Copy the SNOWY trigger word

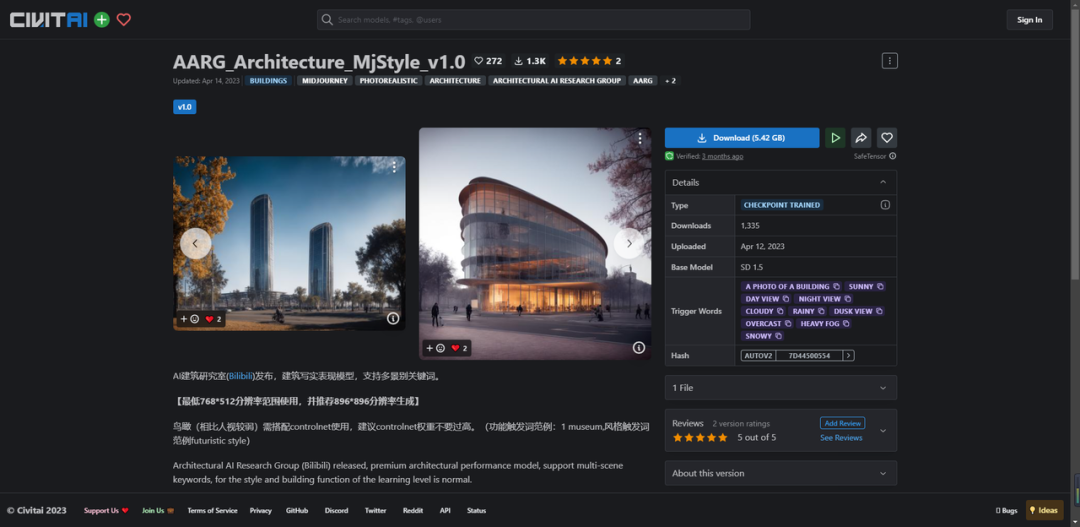[x=778, y=336]
